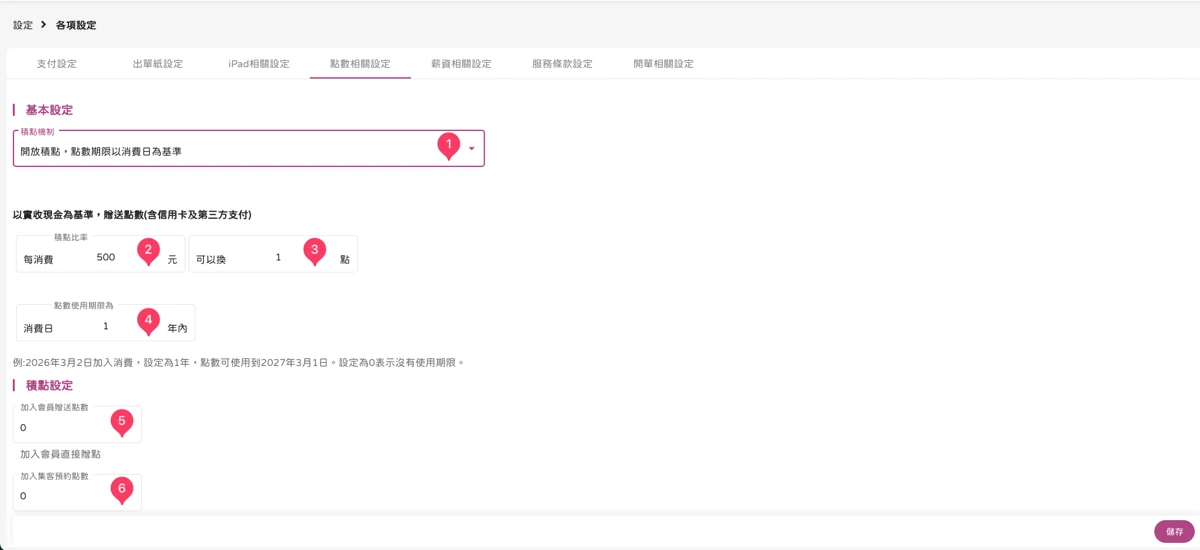Click the 積點比率 field label
The height and width of the screenshot is (550, 1200).
coord(71,237)
